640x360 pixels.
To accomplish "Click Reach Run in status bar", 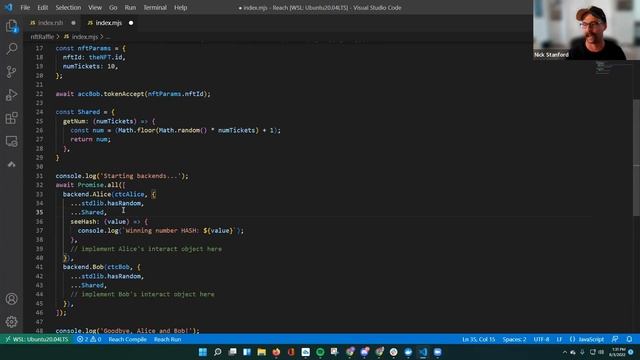I will point(167,339).
